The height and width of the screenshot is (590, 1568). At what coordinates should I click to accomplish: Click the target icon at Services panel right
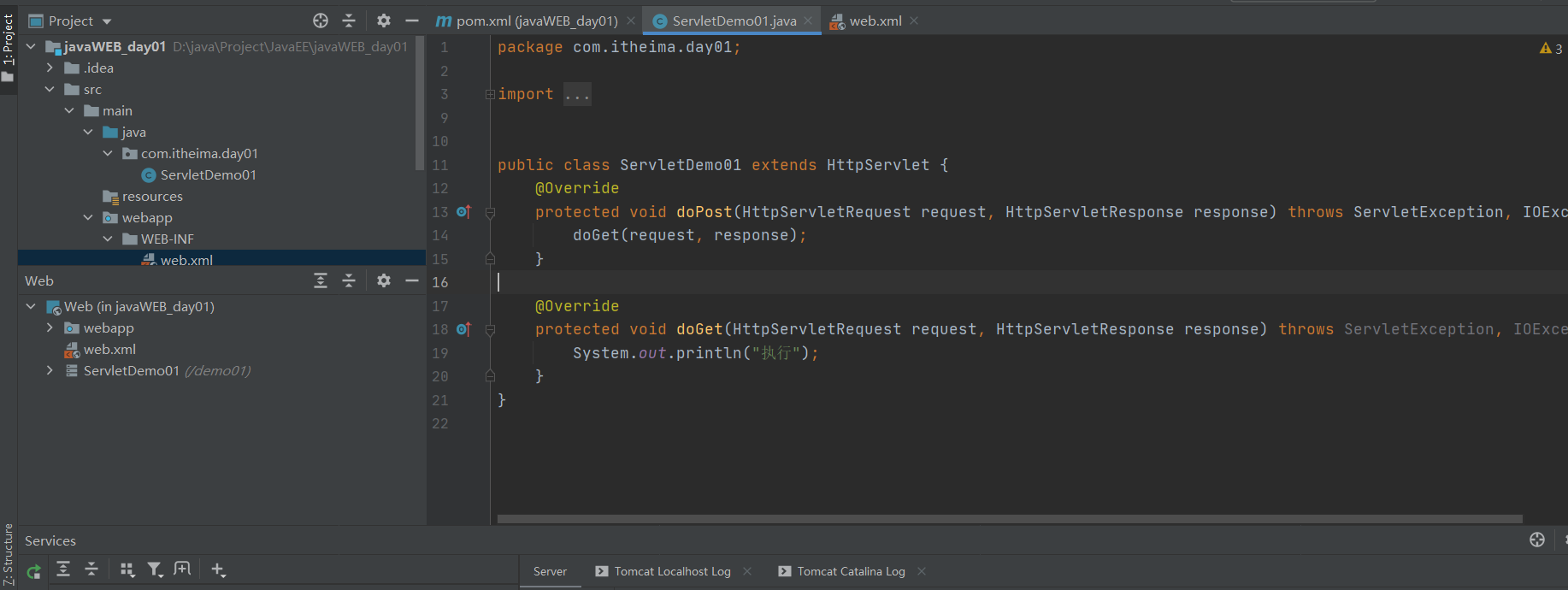pyautogui.click(x=1537, y=540)
